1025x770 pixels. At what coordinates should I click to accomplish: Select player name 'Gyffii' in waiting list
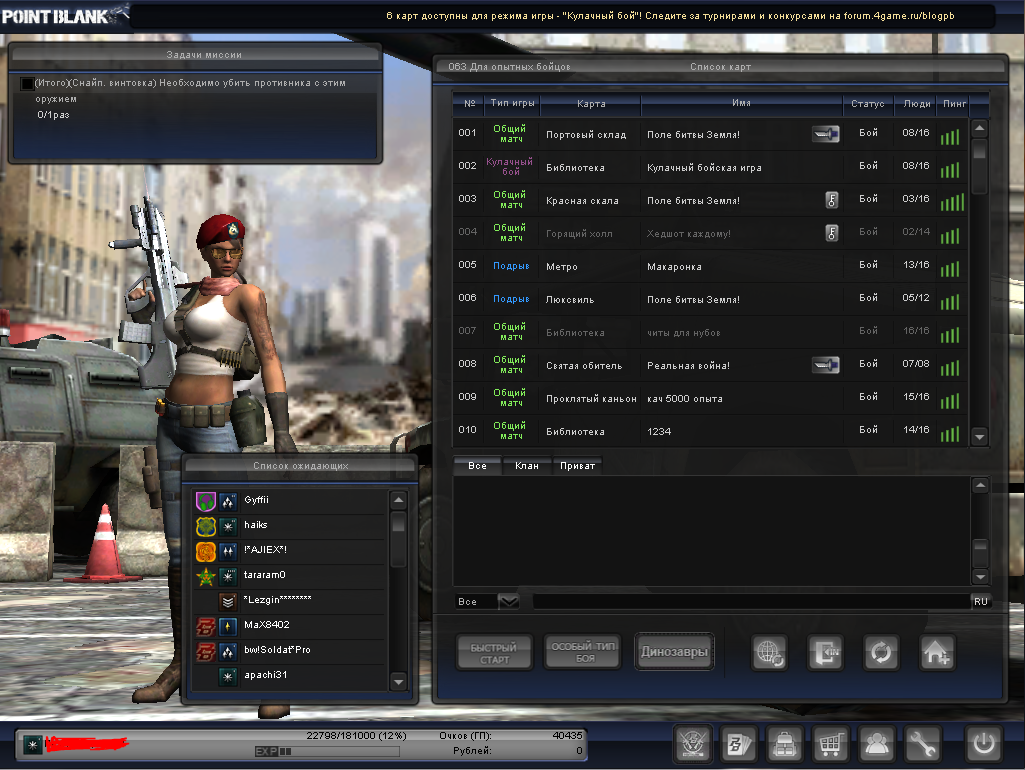(x=256, y=500)
